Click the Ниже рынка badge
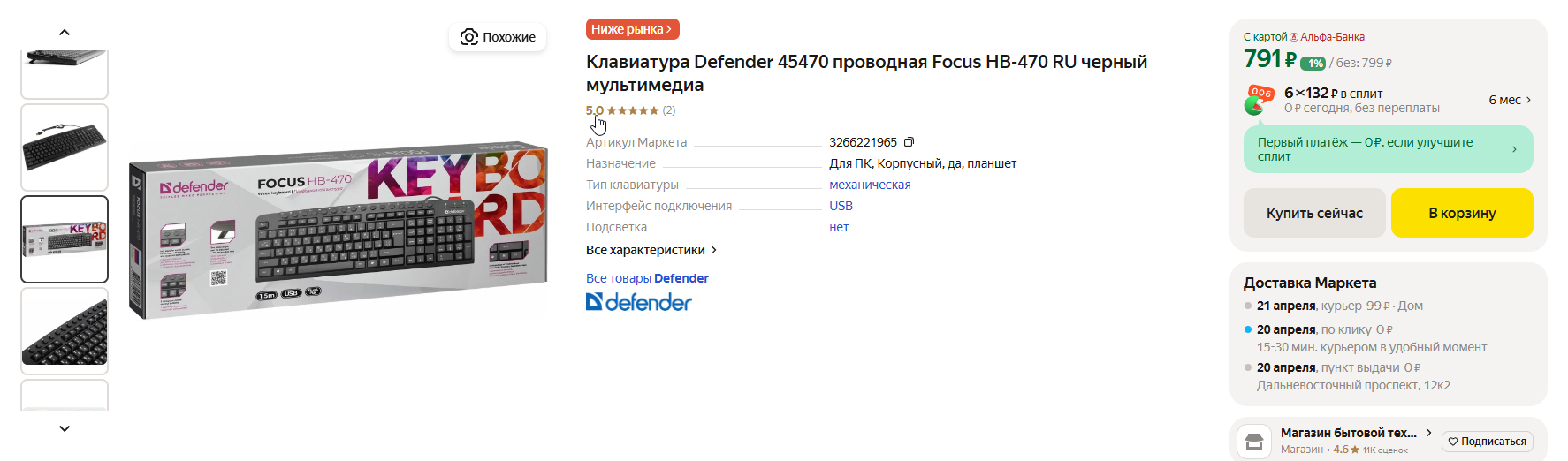 [632, 29]
